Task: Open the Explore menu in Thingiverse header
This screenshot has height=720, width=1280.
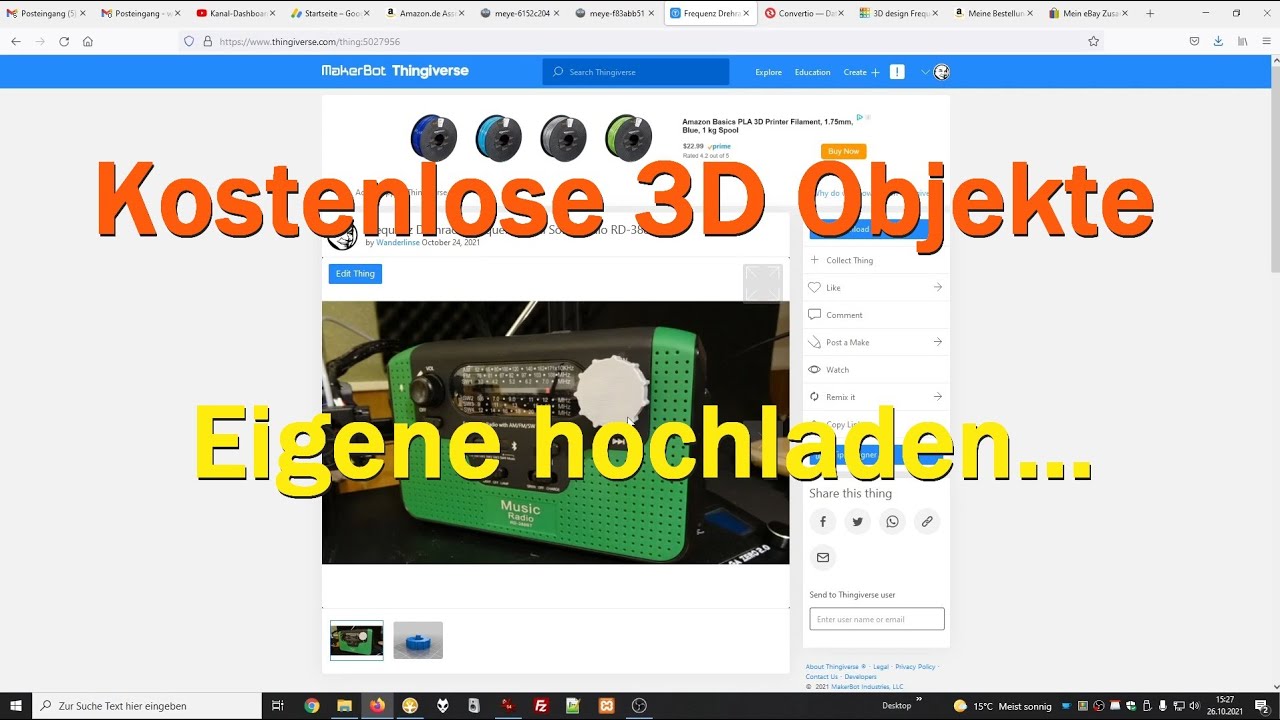Action: coord(768,72)
